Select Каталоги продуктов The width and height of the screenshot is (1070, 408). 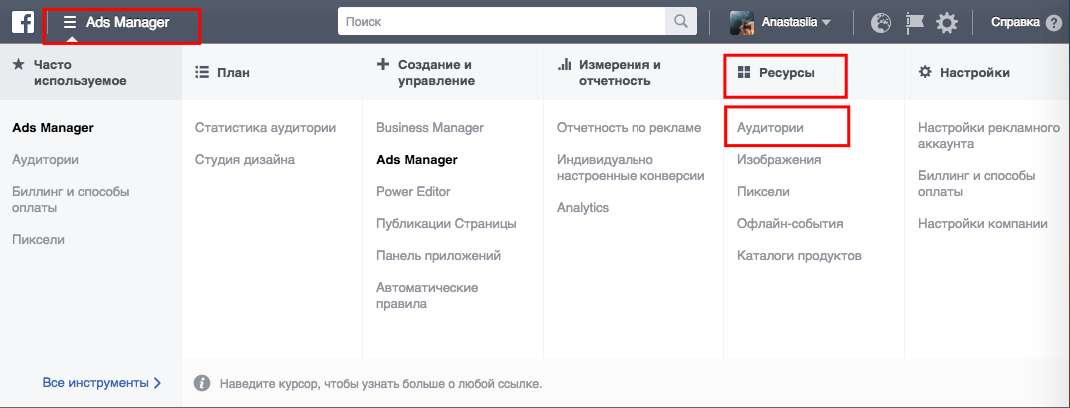click(798, 255)
